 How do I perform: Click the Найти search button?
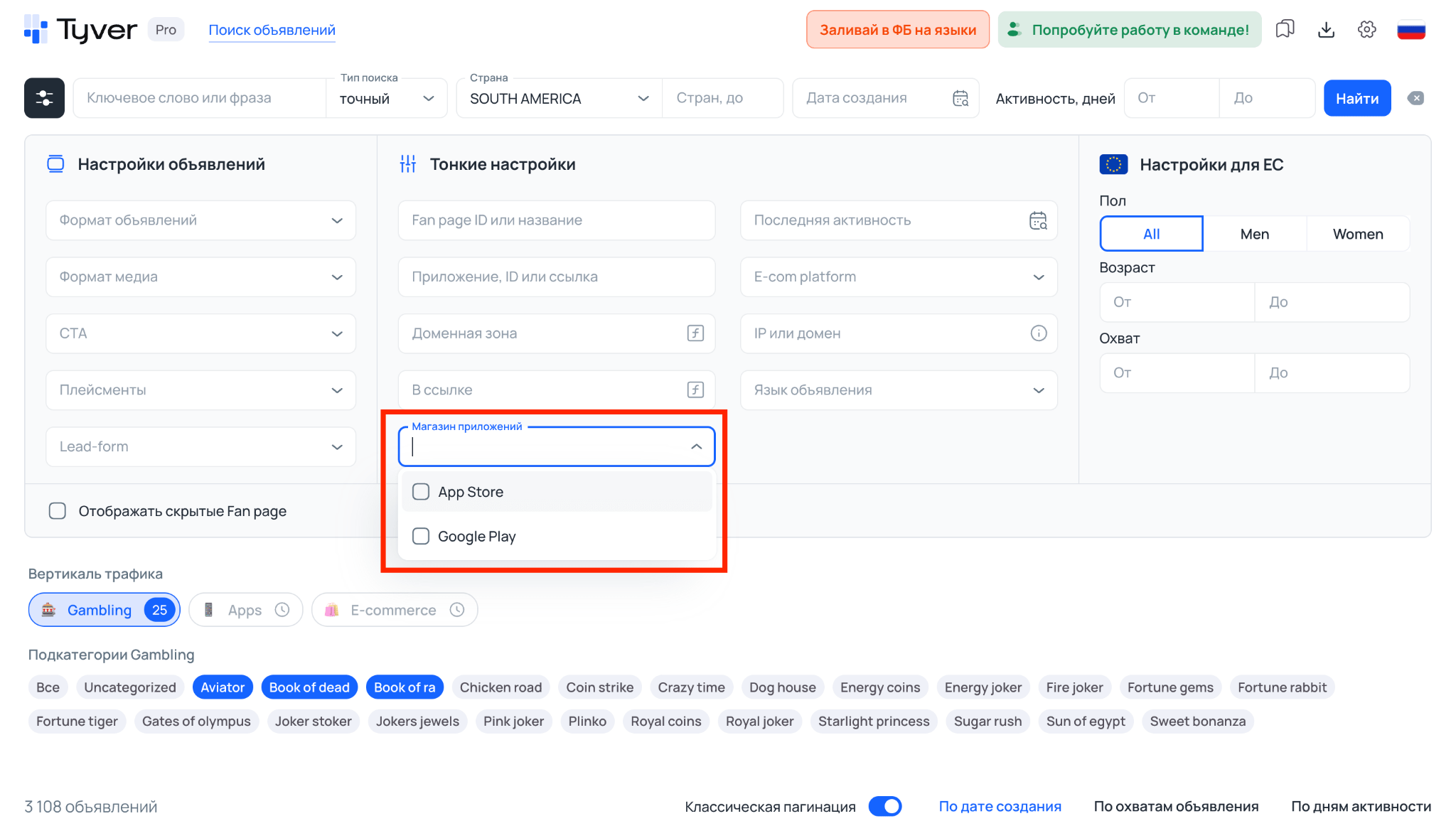click(x=1356, y=97)
